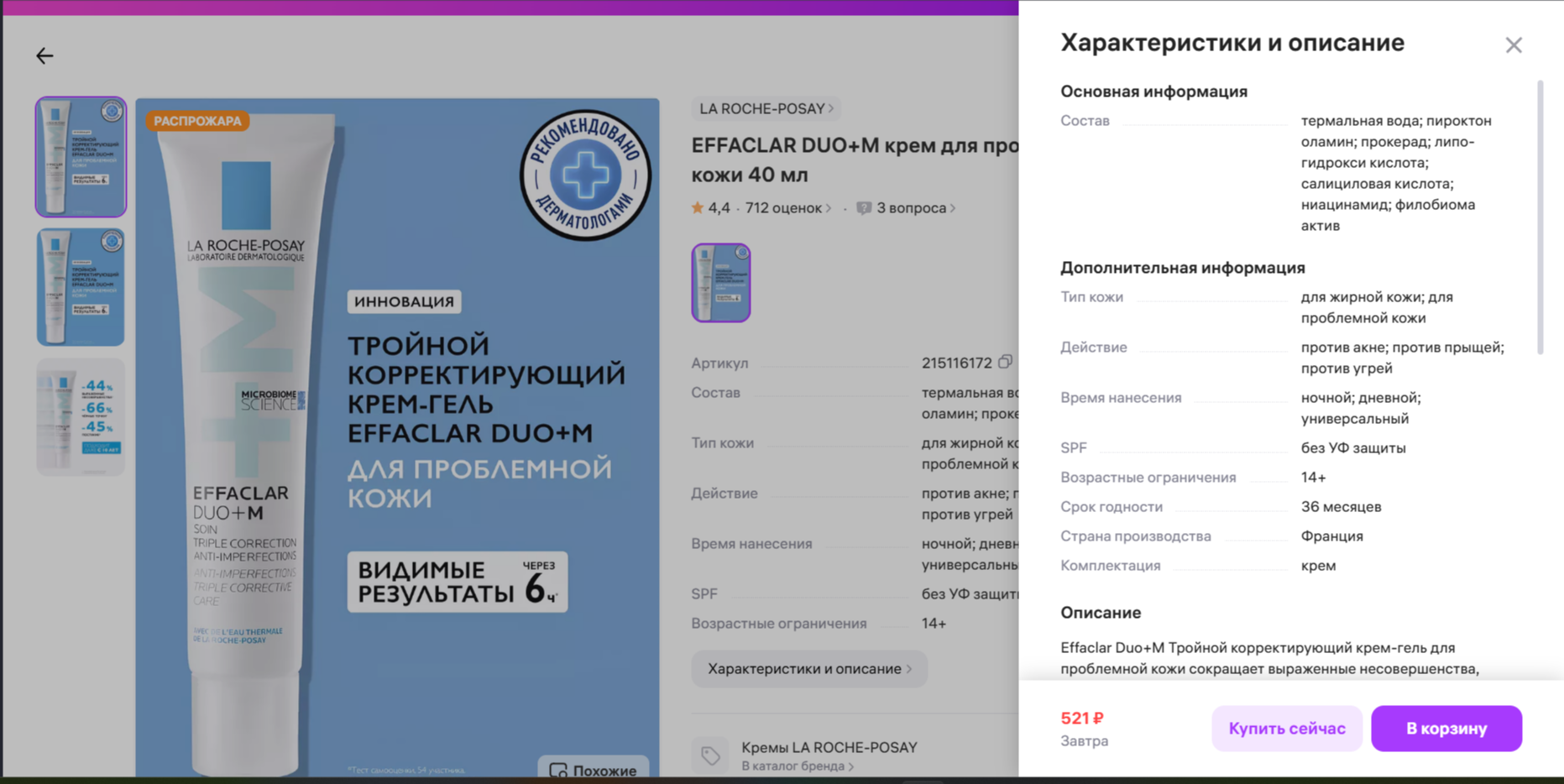Open the "712 оценок" reviews link
The image size is (1564, 784).
[x=784, y=207]
